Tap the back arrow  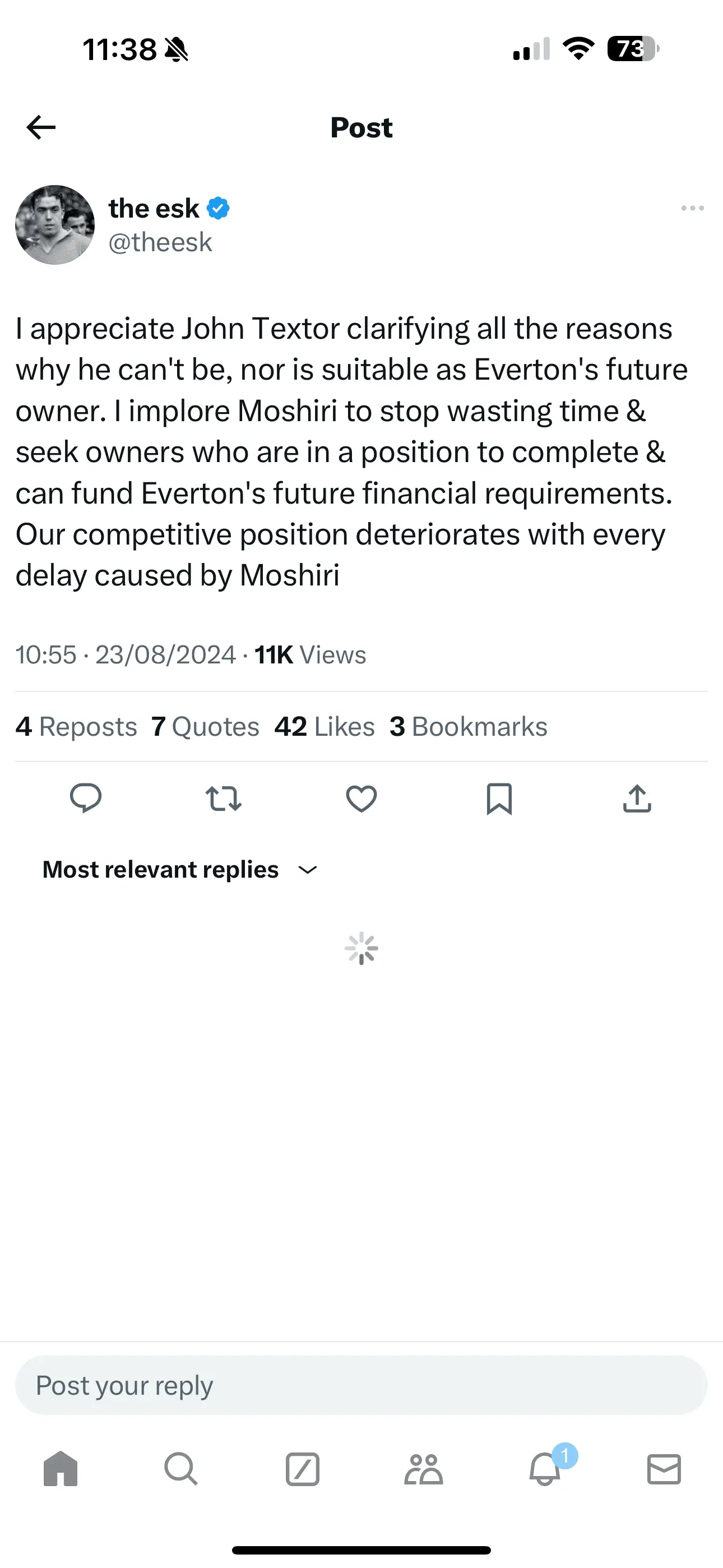(41, 127)
